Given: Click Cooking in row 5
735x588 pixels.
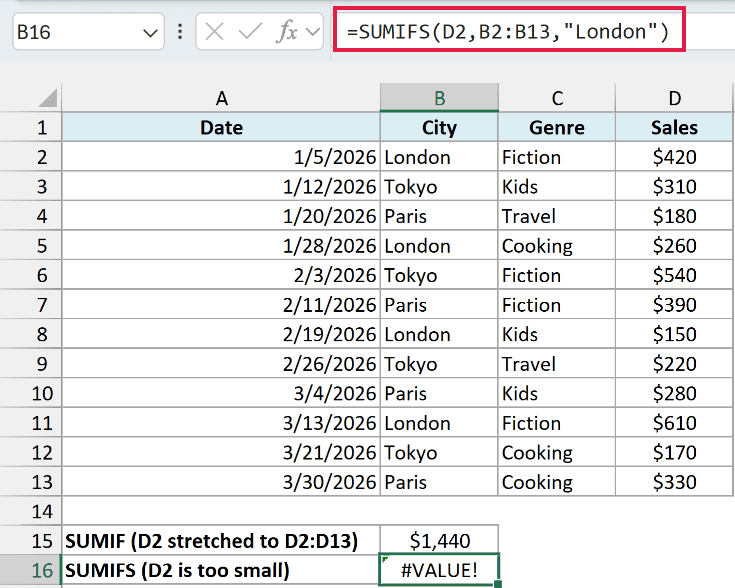Looking at the screenshot, I should [557, 246].
